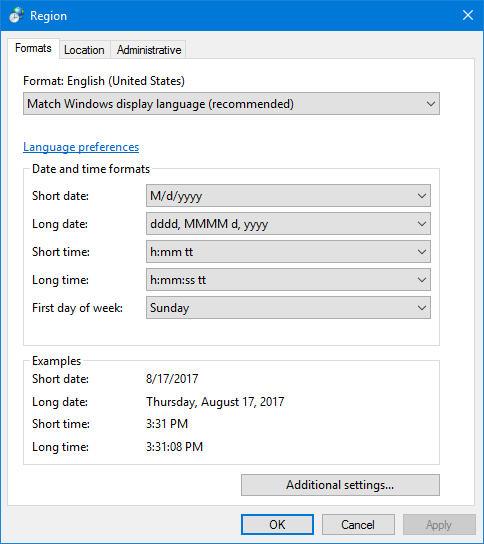Screen dimensions: 484x544
Task: Select the Formats tab
Action: 33,48
